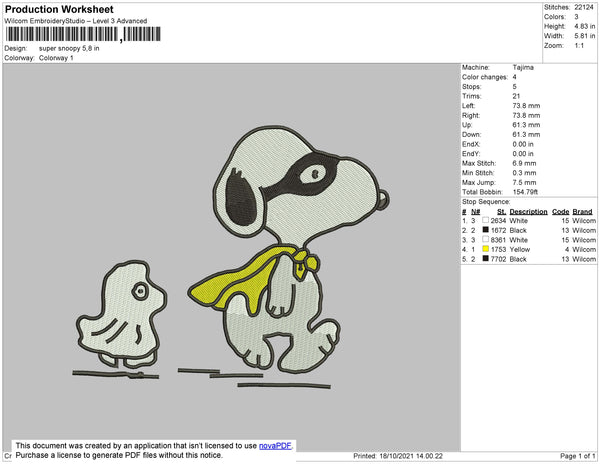This screenshot has height=464, width=600.
Task: Click the Left value '73.8 mm'
Action: [526, 106]
